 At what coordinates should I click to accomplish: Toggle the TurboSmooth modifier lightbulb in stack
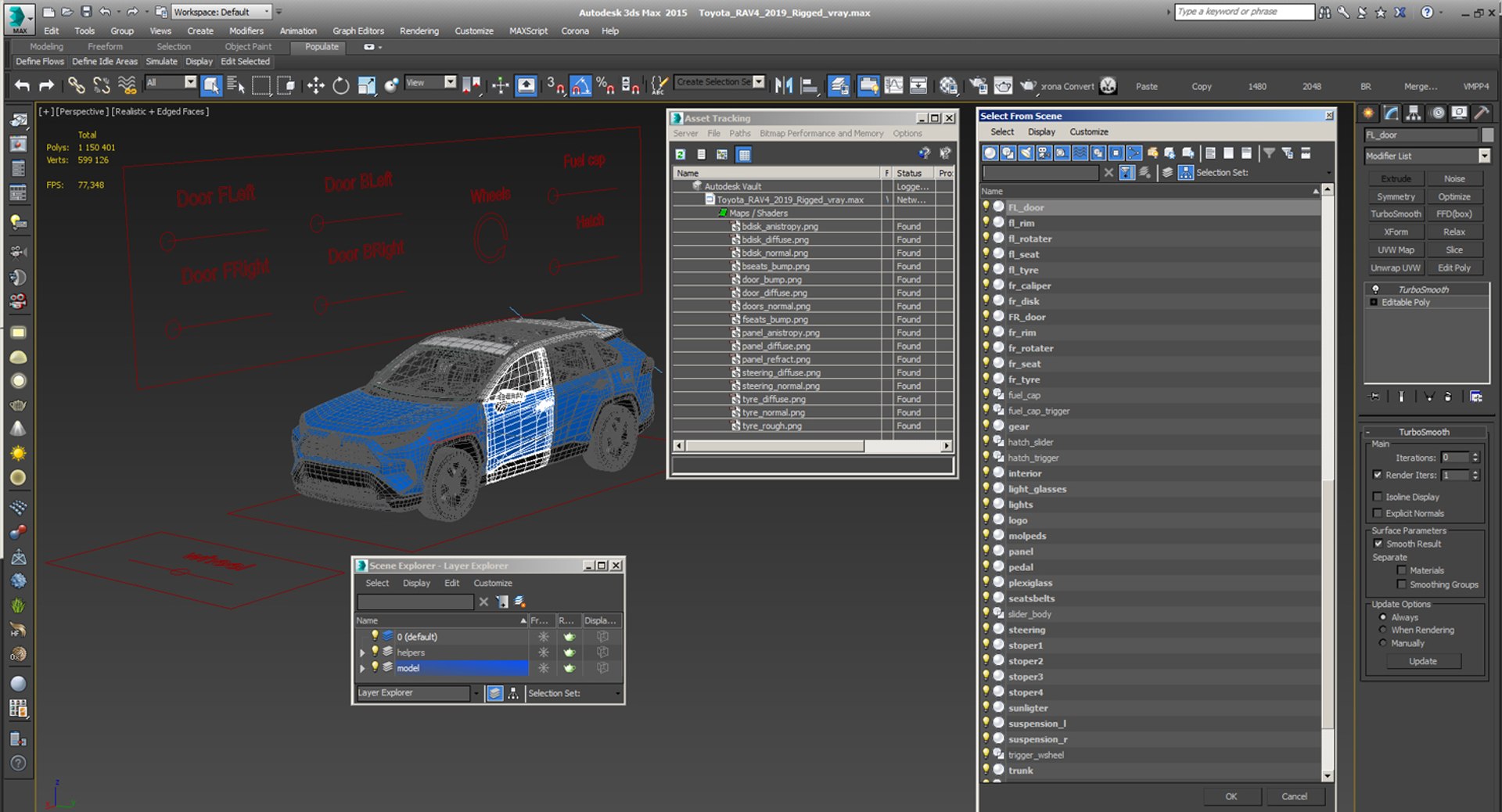point(1375,289)
